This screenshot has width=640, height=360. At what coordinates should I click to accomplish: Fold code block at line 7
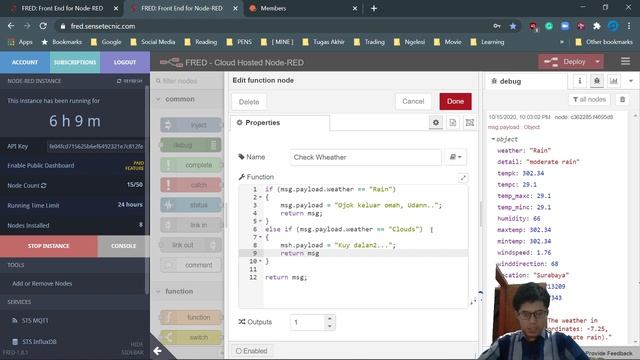[x=260, y=237]
